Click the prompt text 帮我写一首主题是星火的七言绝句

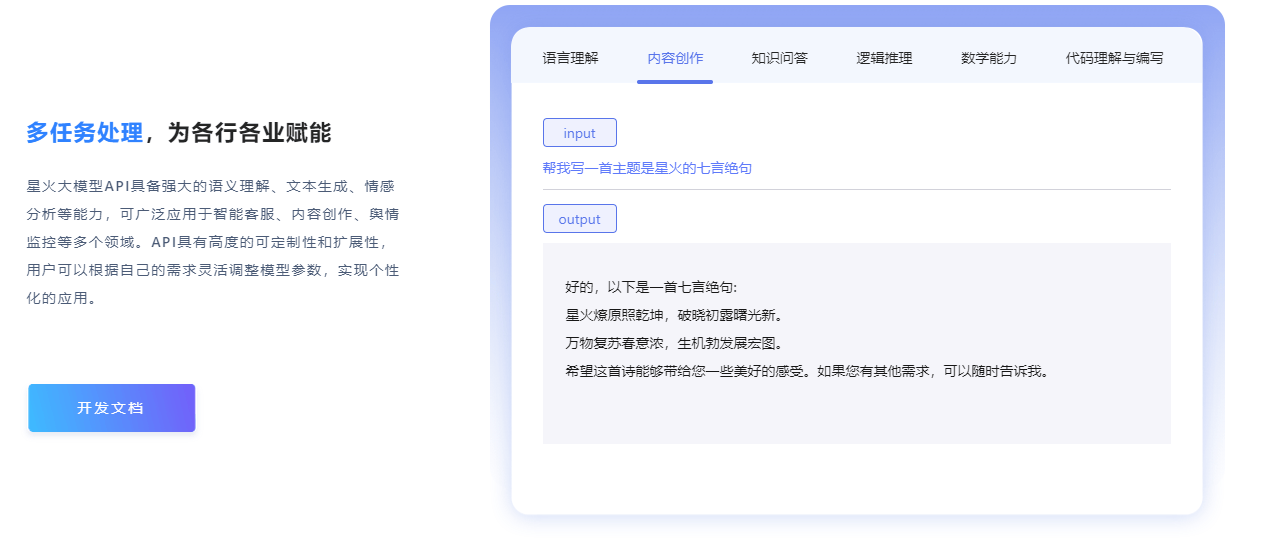click(647, 168)
